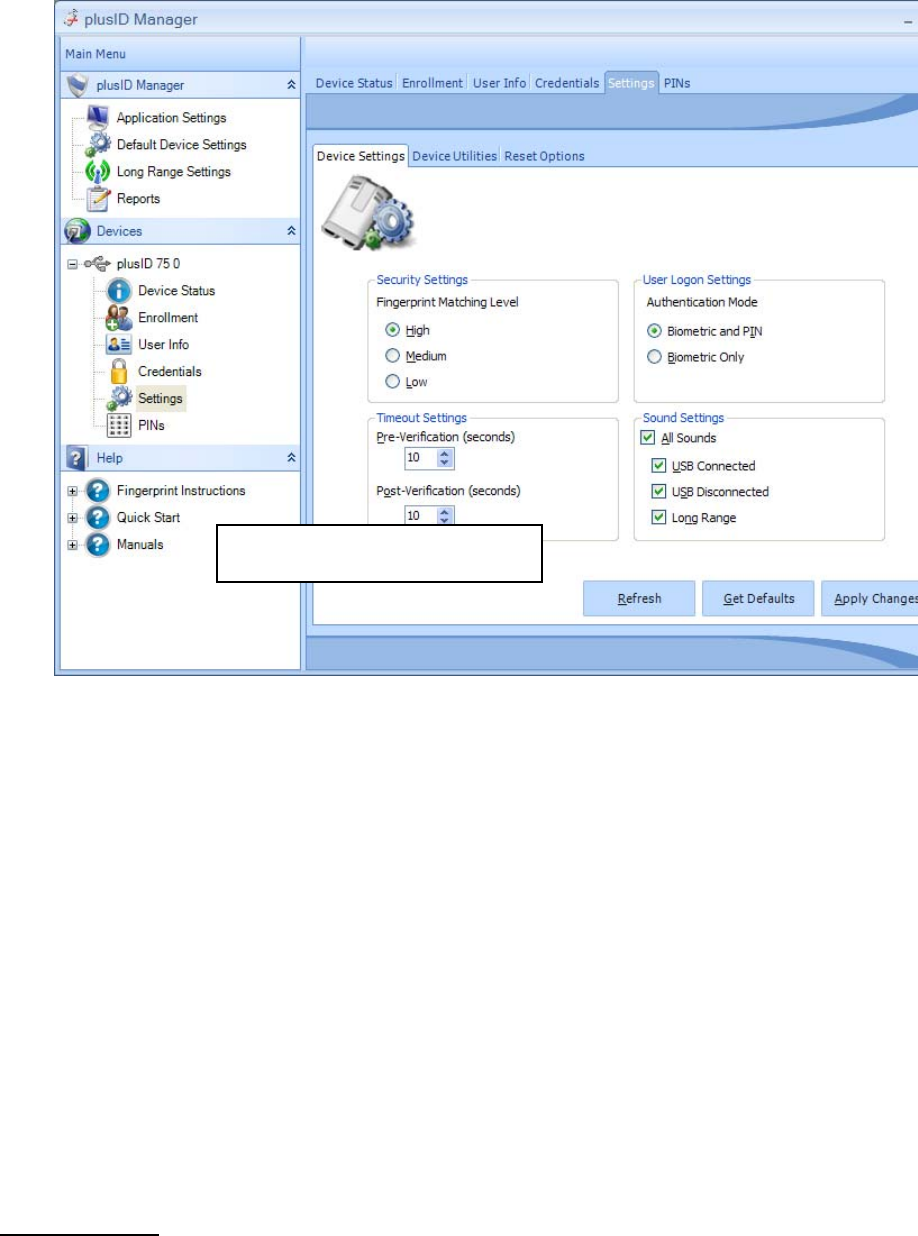Click the Post-Verification seconds value field
The width and height of the screenshot is (918, 1236).
coord(421,516)
